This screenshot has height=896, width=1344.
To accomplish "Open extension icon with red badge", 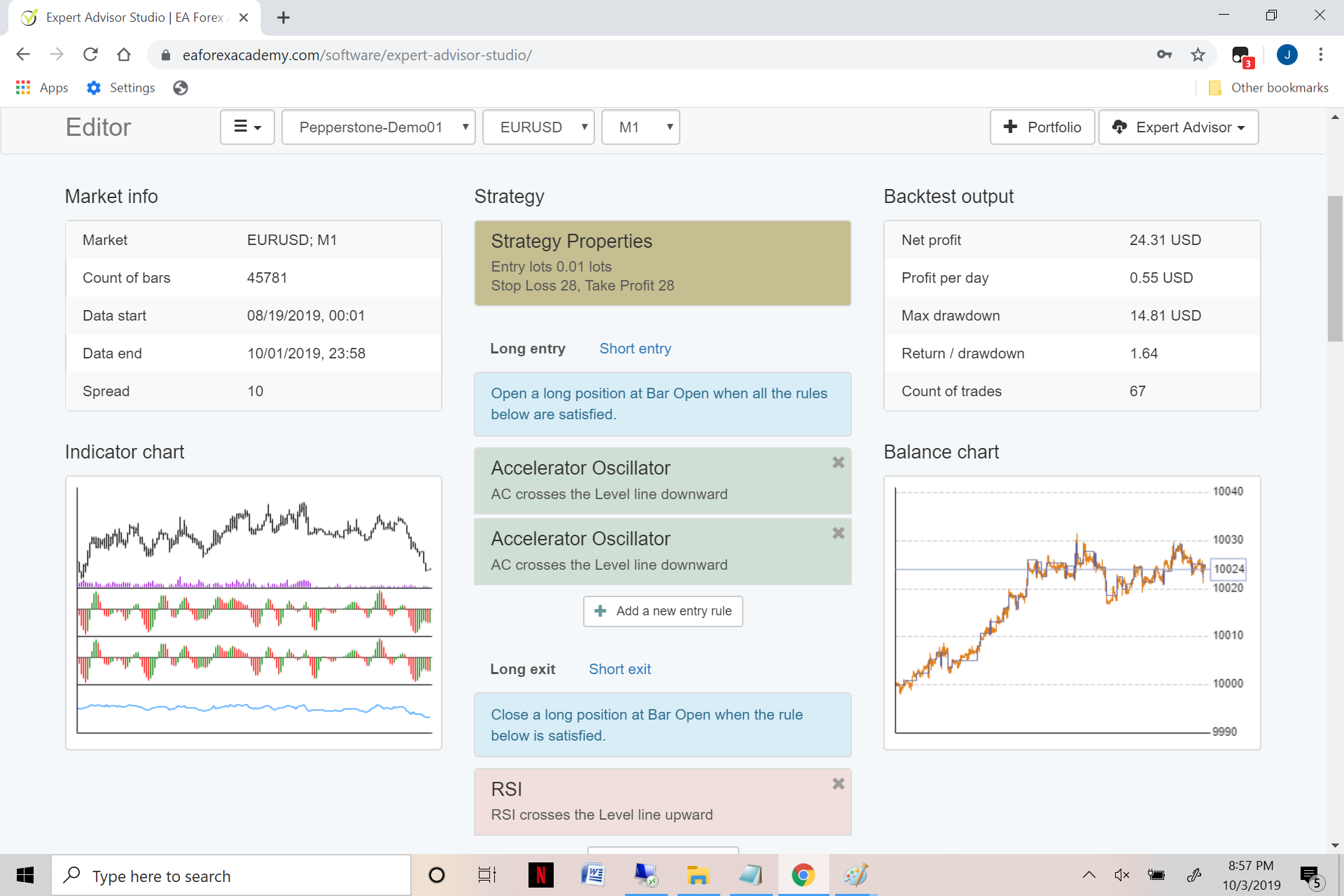I will pos(1242,56).
